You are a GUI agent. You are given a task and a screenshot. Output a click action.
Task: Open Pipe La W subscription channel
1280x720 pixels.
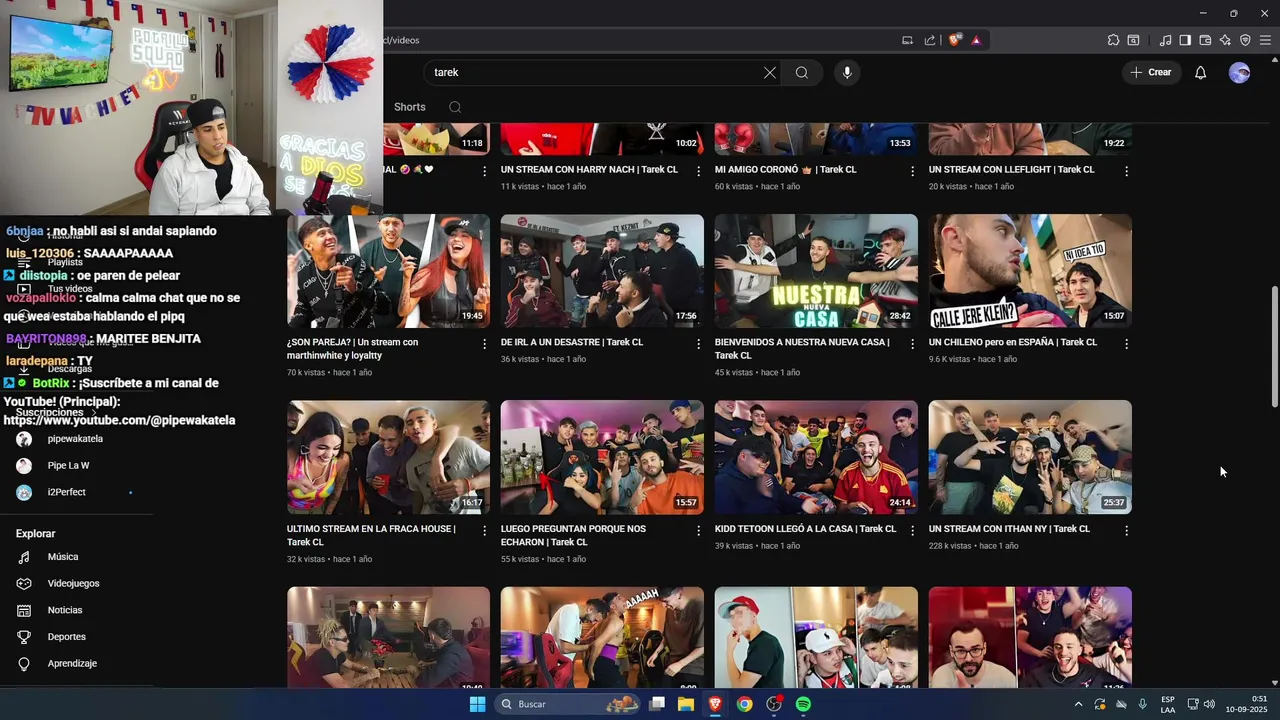click(x=68, y=465)
